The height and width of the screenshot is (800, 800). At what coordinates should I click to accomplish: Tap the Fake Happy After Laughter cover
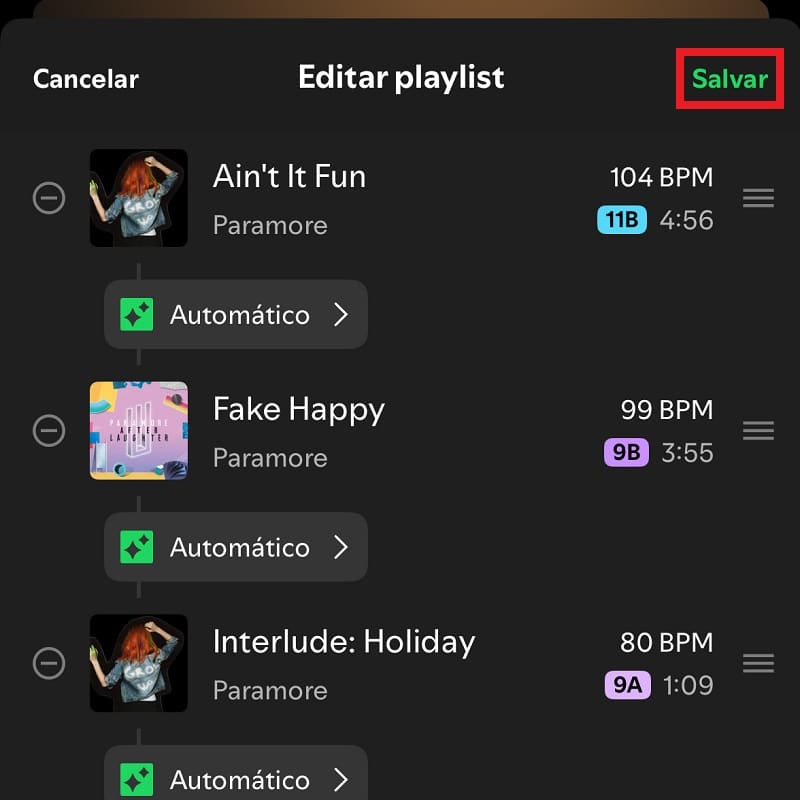pos(139,431)
